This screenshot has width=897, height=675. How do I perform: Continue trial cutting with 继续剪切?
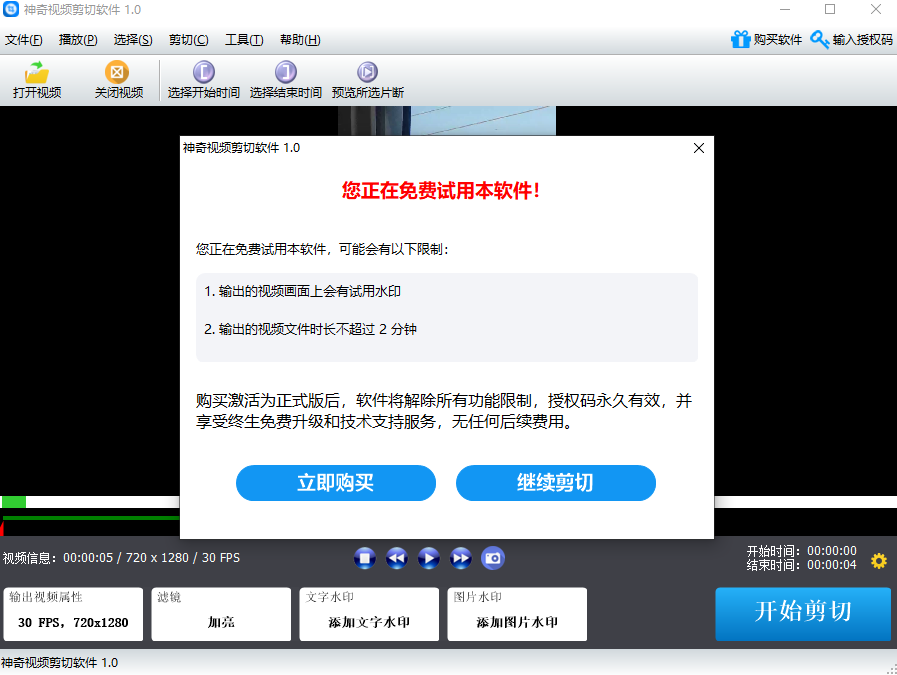[x=555, y=483]
